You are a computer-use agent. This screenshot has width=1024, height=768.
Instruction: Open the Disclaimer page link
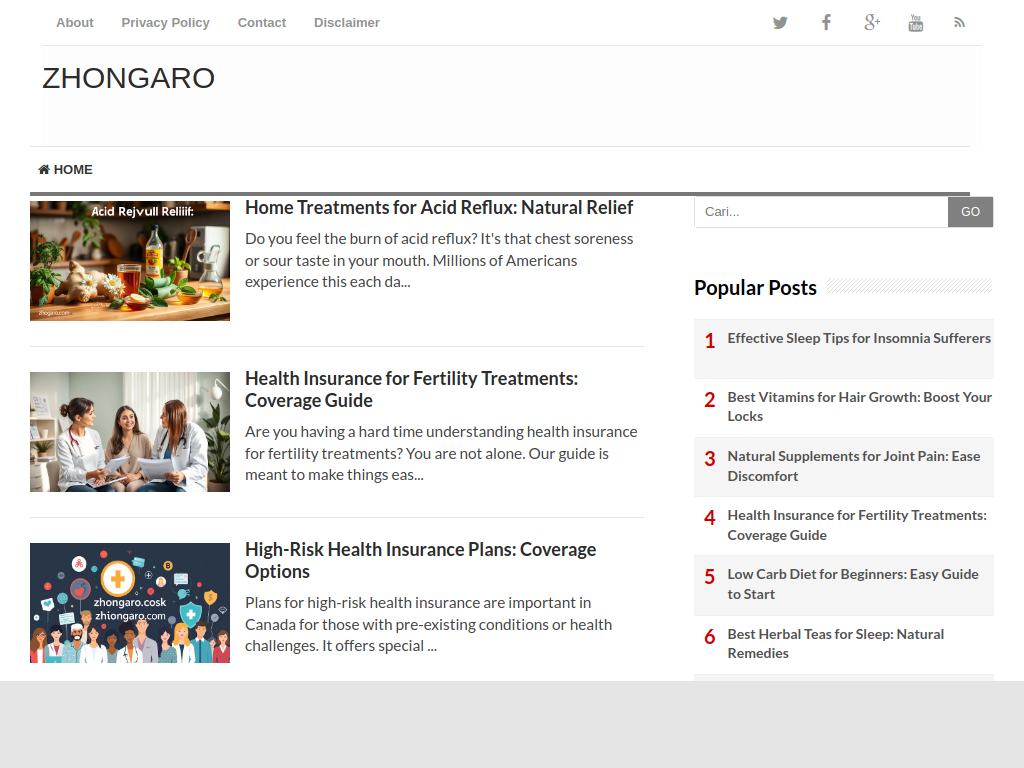click(347, 23)
